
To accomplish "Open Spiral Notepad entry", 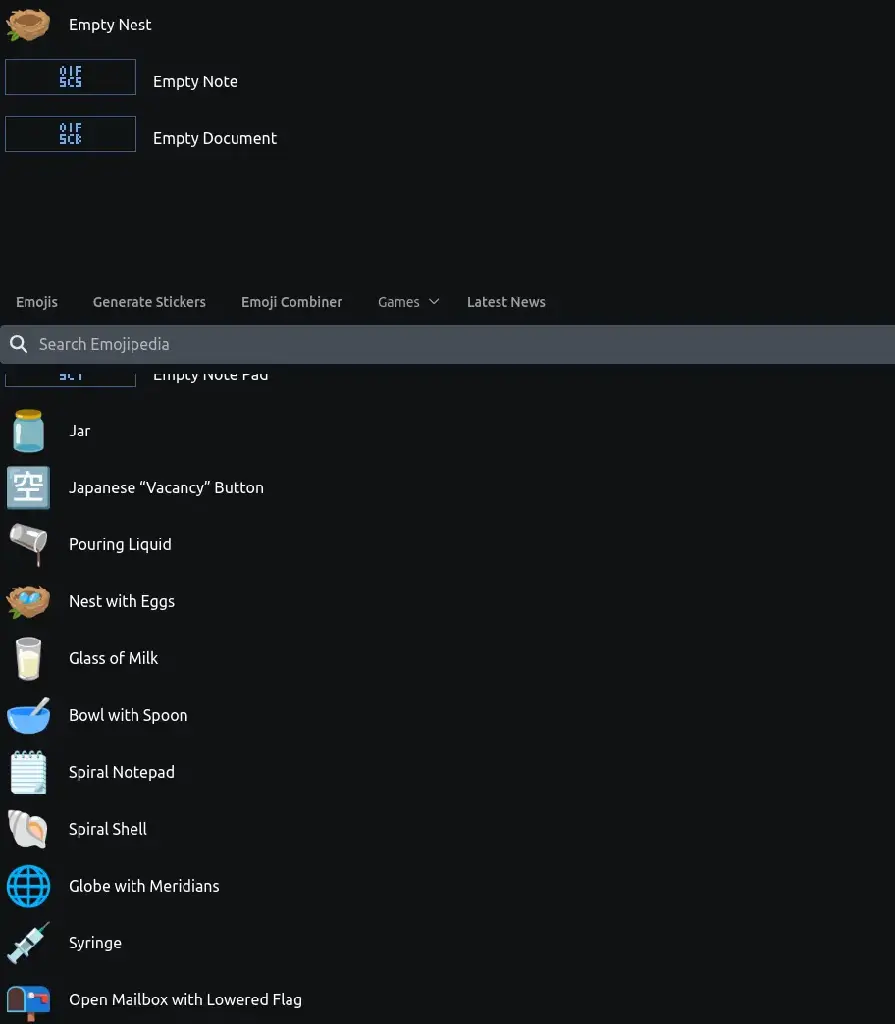I will pyautogui.click(x=122, y=772).
